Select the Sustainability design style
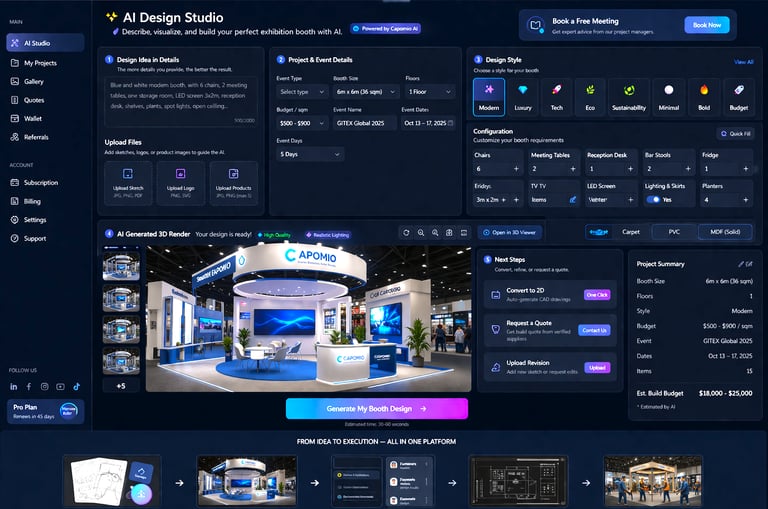Viewport: 768px width, 509px height. (x=629, y=97)
